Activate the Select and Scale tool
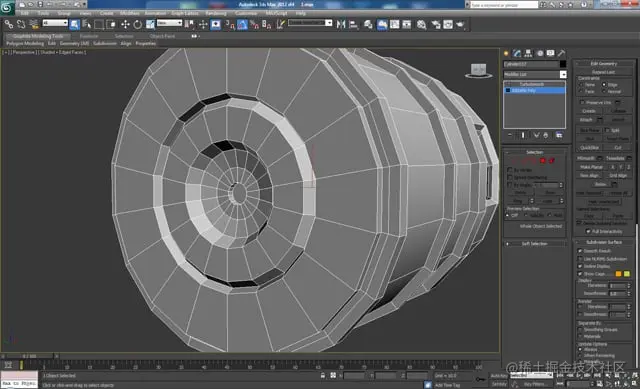 [x=150, y=24]
